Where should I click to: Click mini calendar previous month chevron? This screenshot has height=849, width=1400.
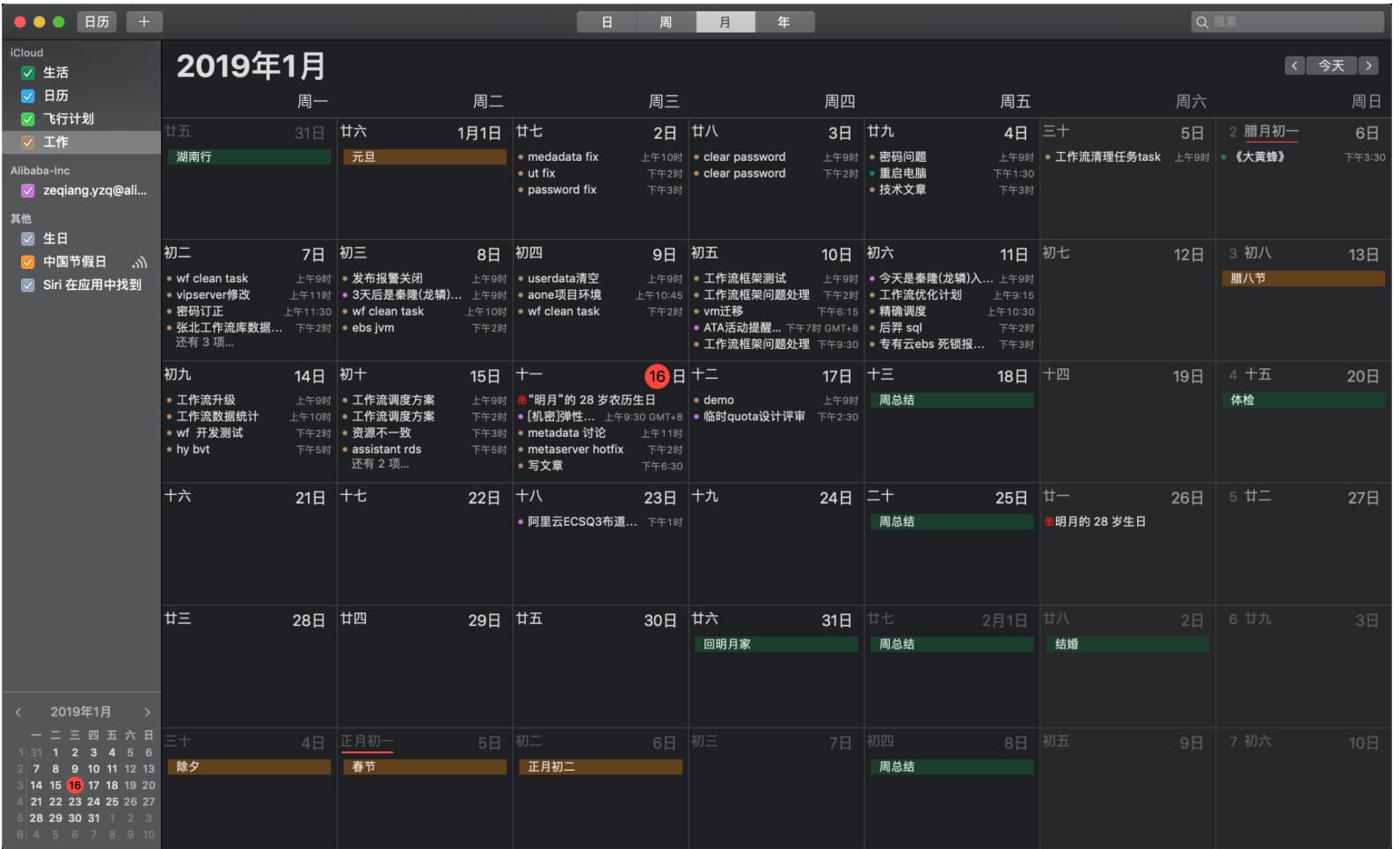pos(18,712)
